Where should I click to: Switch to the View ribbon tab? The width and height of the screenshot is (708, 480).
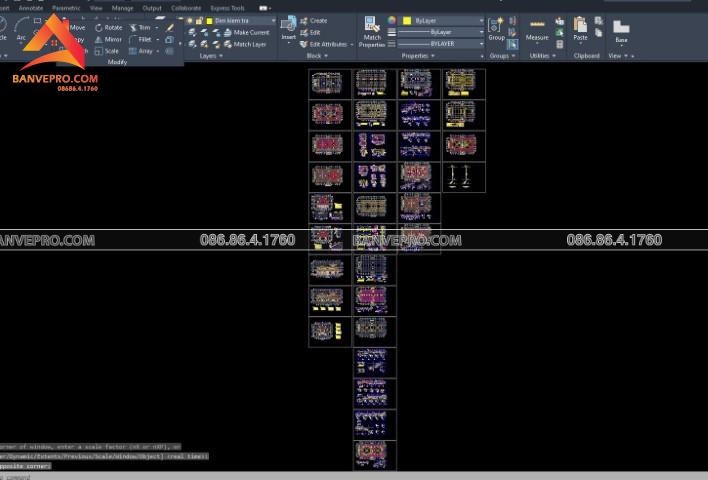pyautogui.click(x=96, y=8)
